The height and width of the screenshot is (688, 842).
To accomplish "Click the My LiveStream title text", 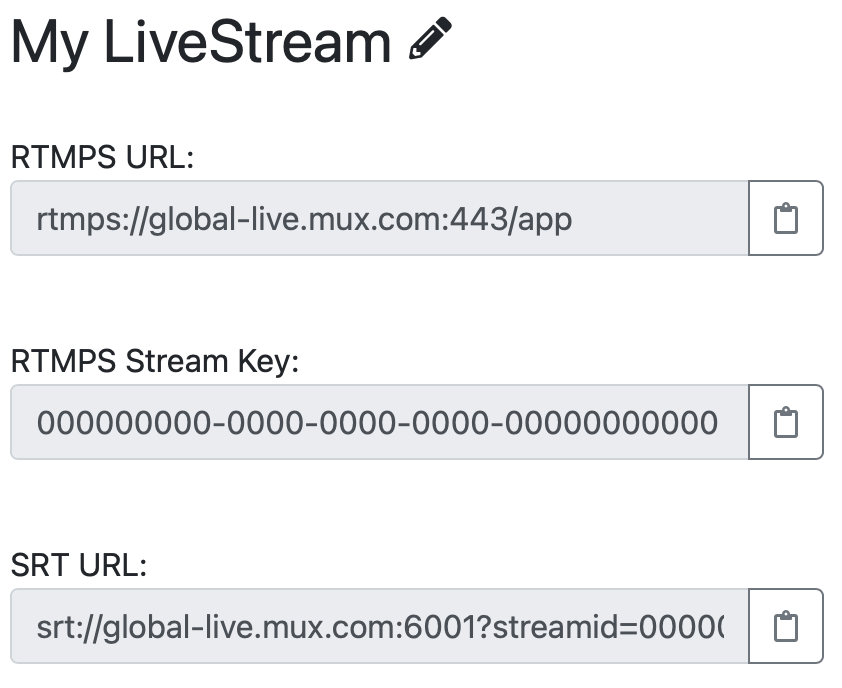I will [201, 42].
